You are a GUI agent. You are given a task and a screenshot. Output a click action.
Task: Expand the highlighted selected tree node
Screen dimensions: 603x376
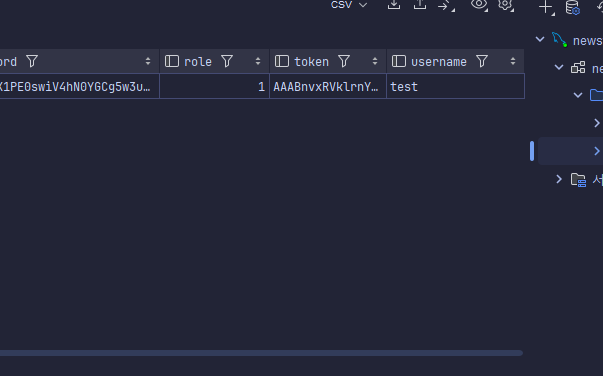597,151
